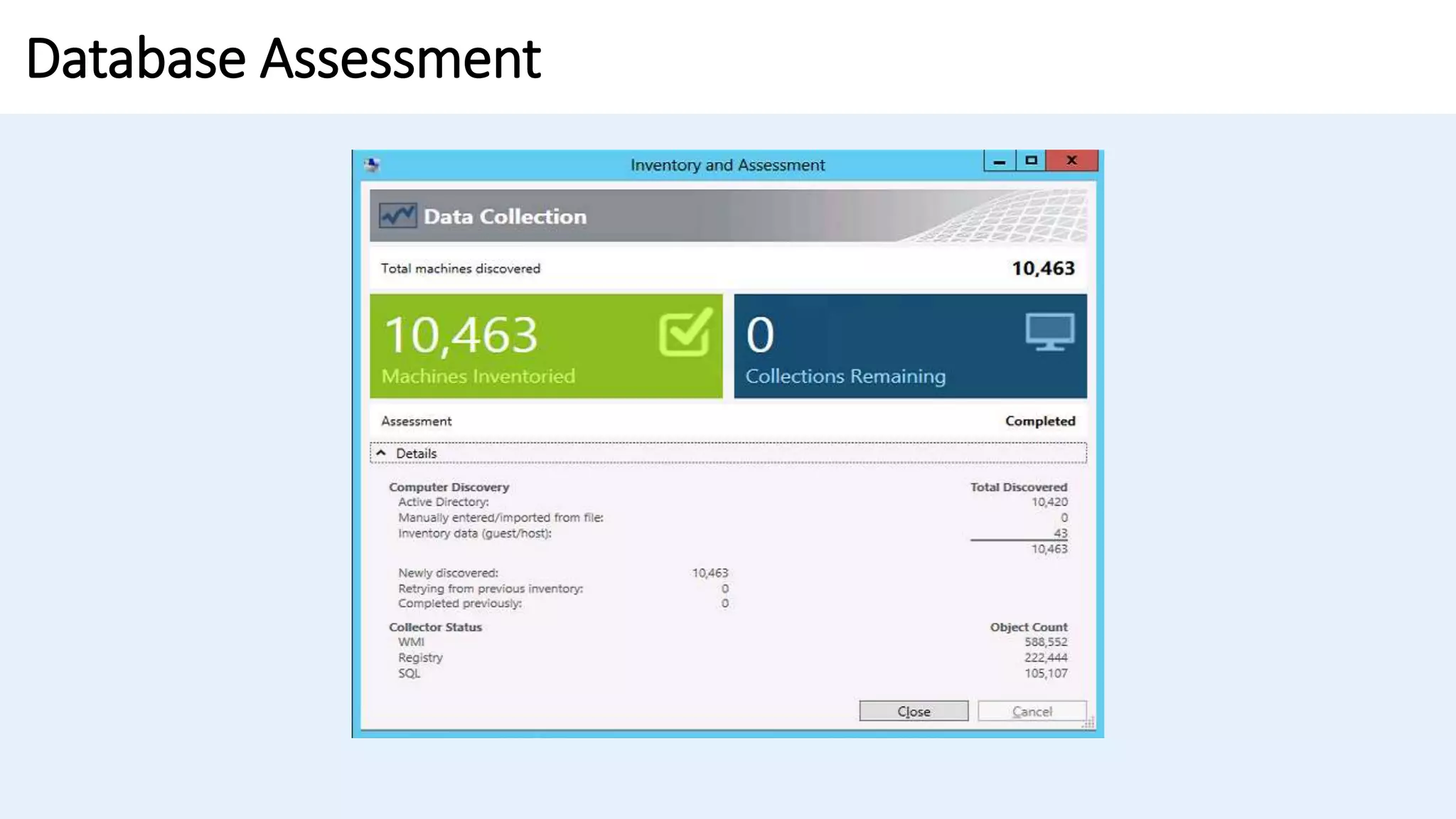
Task: Click the Cancel button
Action: [1032, 711]
